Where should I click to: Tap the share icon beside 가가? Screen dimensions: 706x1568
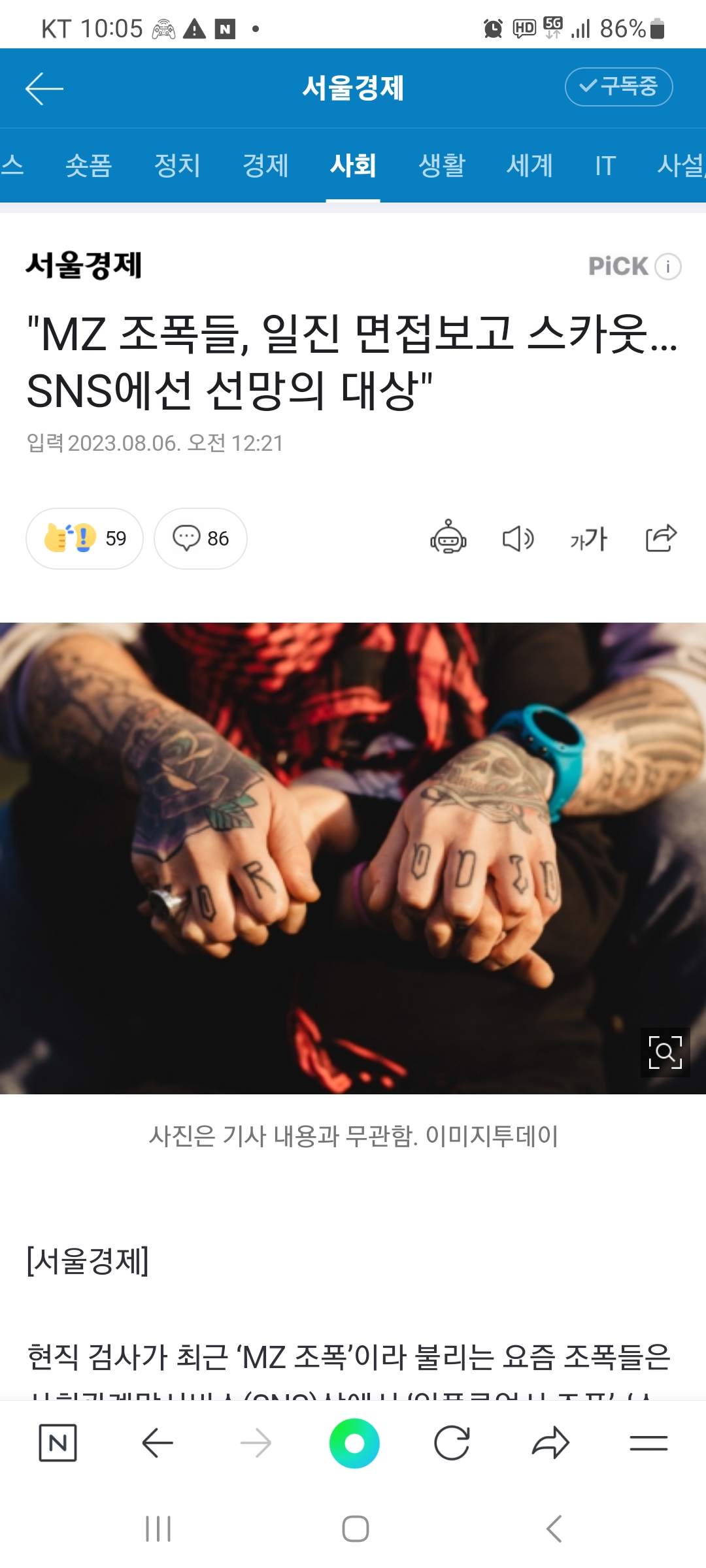point(661,538)
